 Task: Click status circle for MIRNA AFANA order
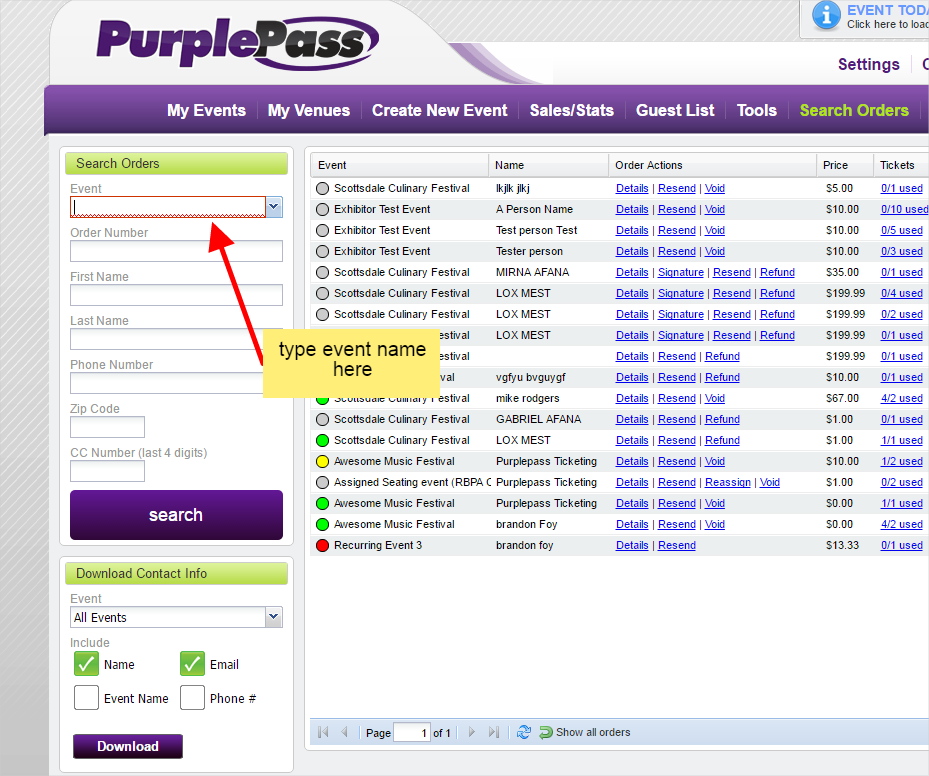322,272
